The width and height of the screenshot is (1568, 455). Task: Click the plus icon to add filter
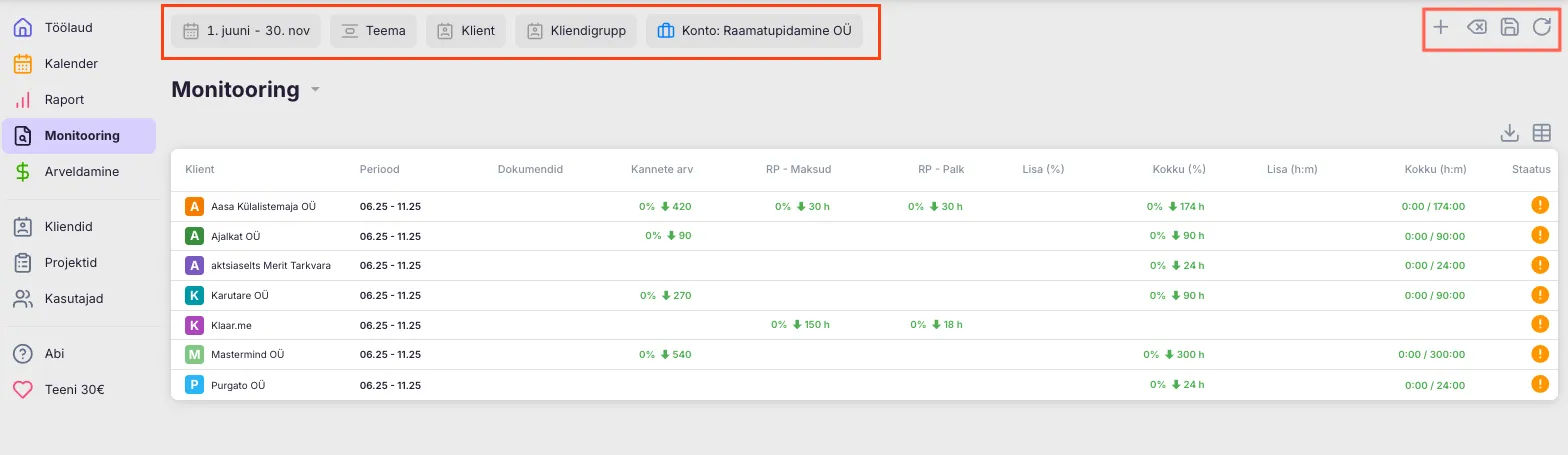[1440, 28]
